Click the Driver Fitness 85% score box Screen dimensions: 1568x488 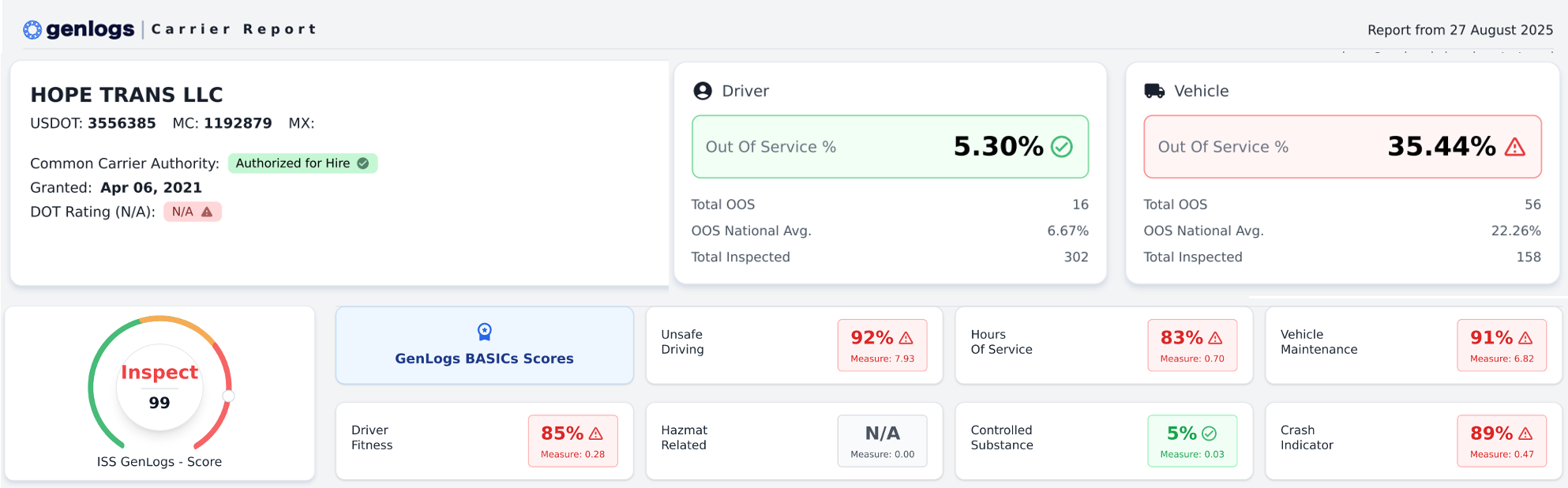click(572, 441)
